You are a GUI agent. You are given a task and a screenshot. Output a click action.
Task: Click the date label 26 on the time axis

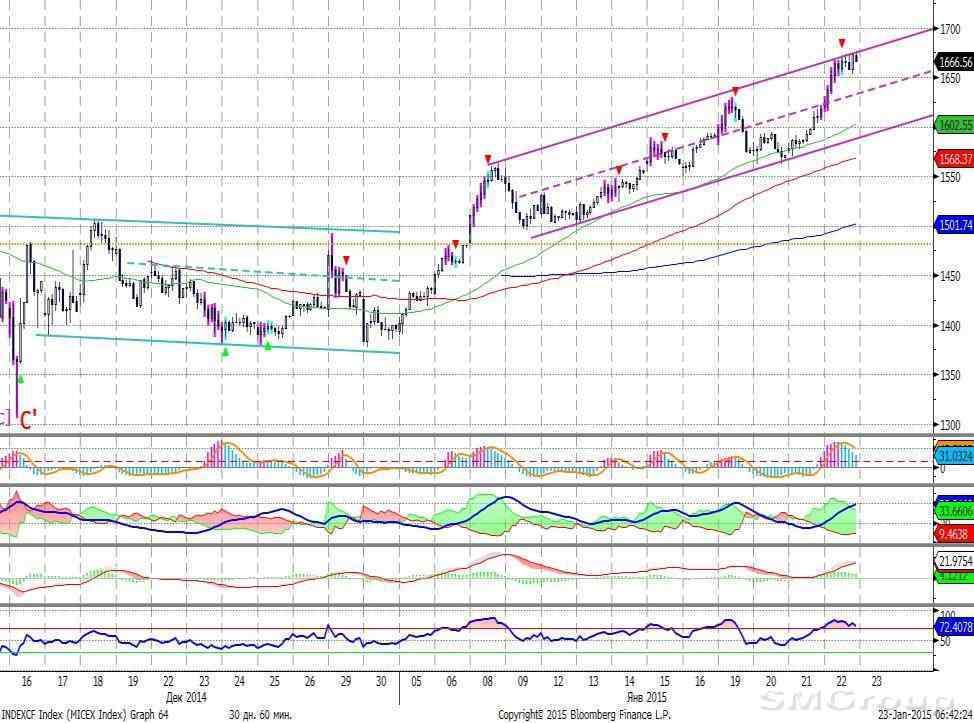[x=310, y=681]
